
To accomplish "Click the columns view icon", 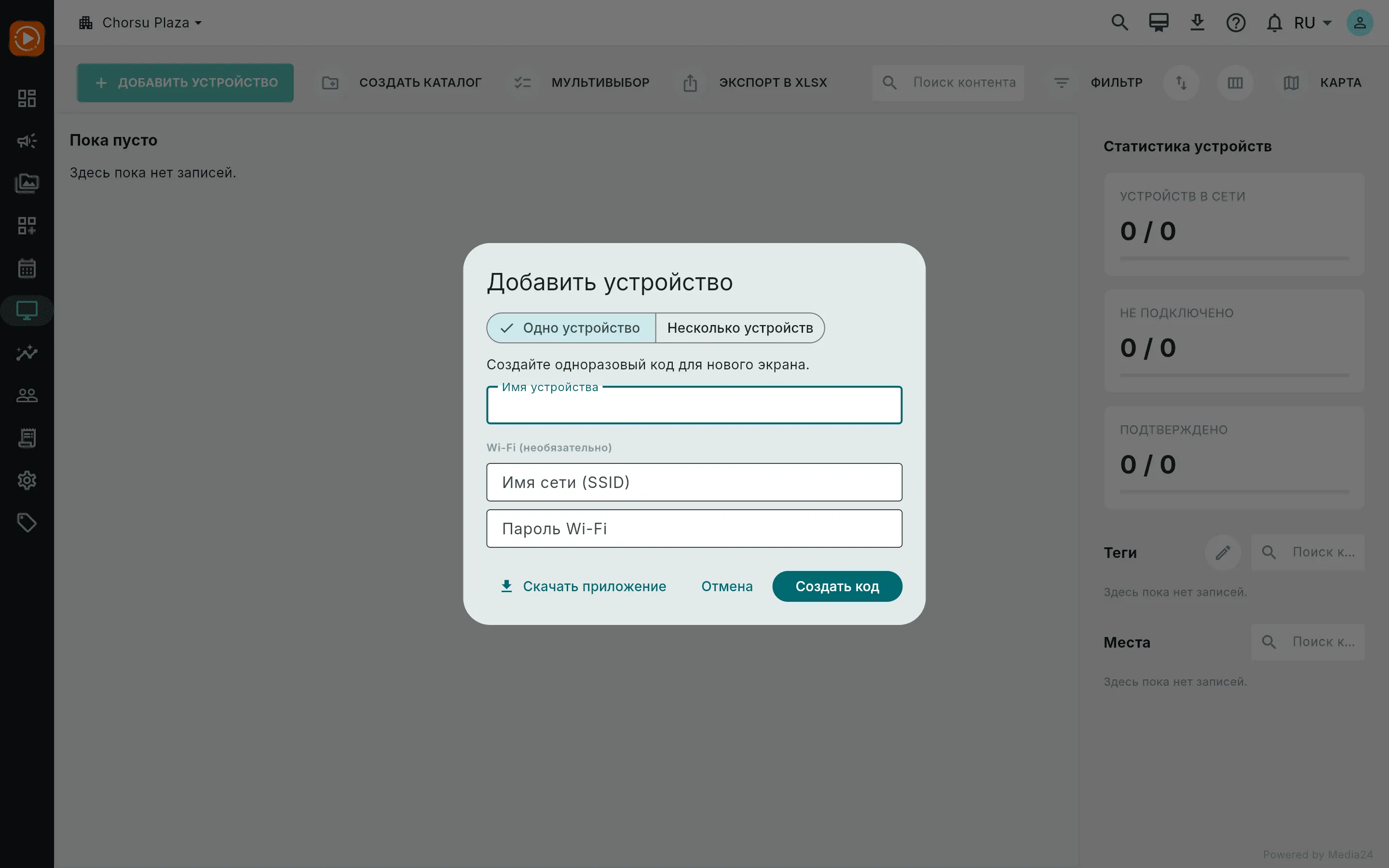I will click(x=1235, y=82).
